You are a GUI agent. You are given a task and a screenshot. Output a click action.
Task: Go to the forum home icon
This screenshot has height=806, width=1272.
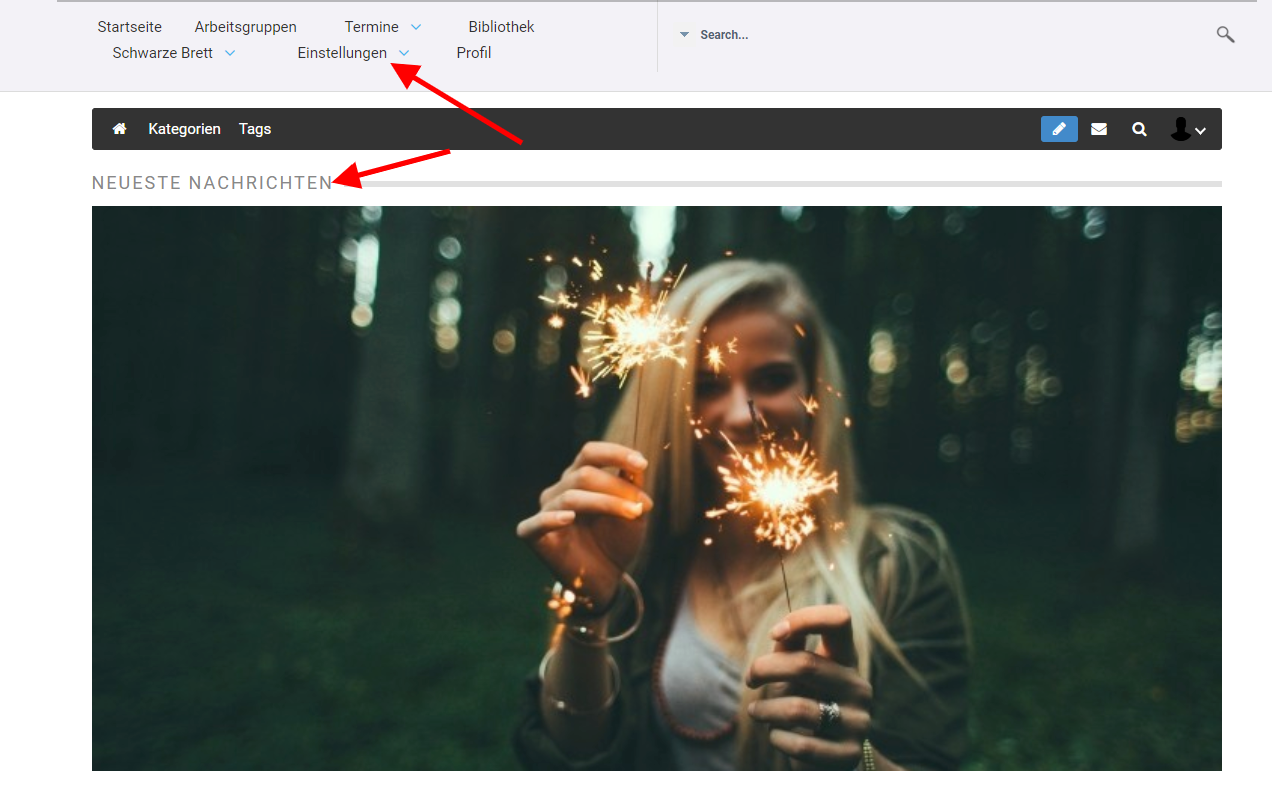pos(120,129)
